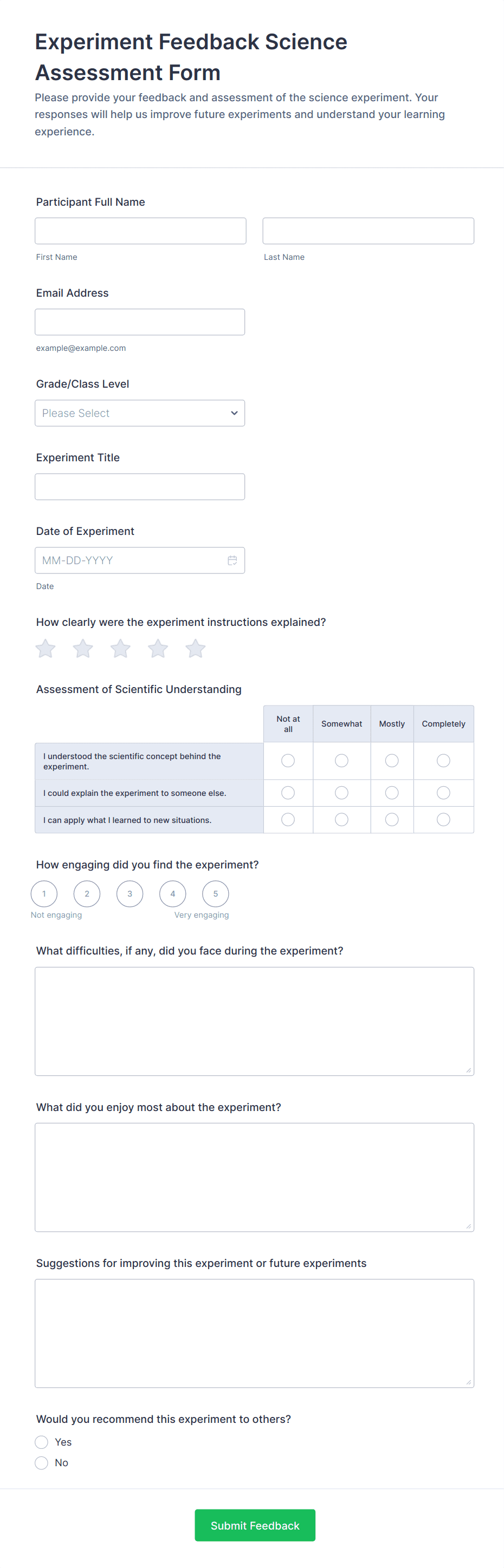Focus the Date of Experiment field
Viewport: 504px width, 1568px height.
pos(131,560)
